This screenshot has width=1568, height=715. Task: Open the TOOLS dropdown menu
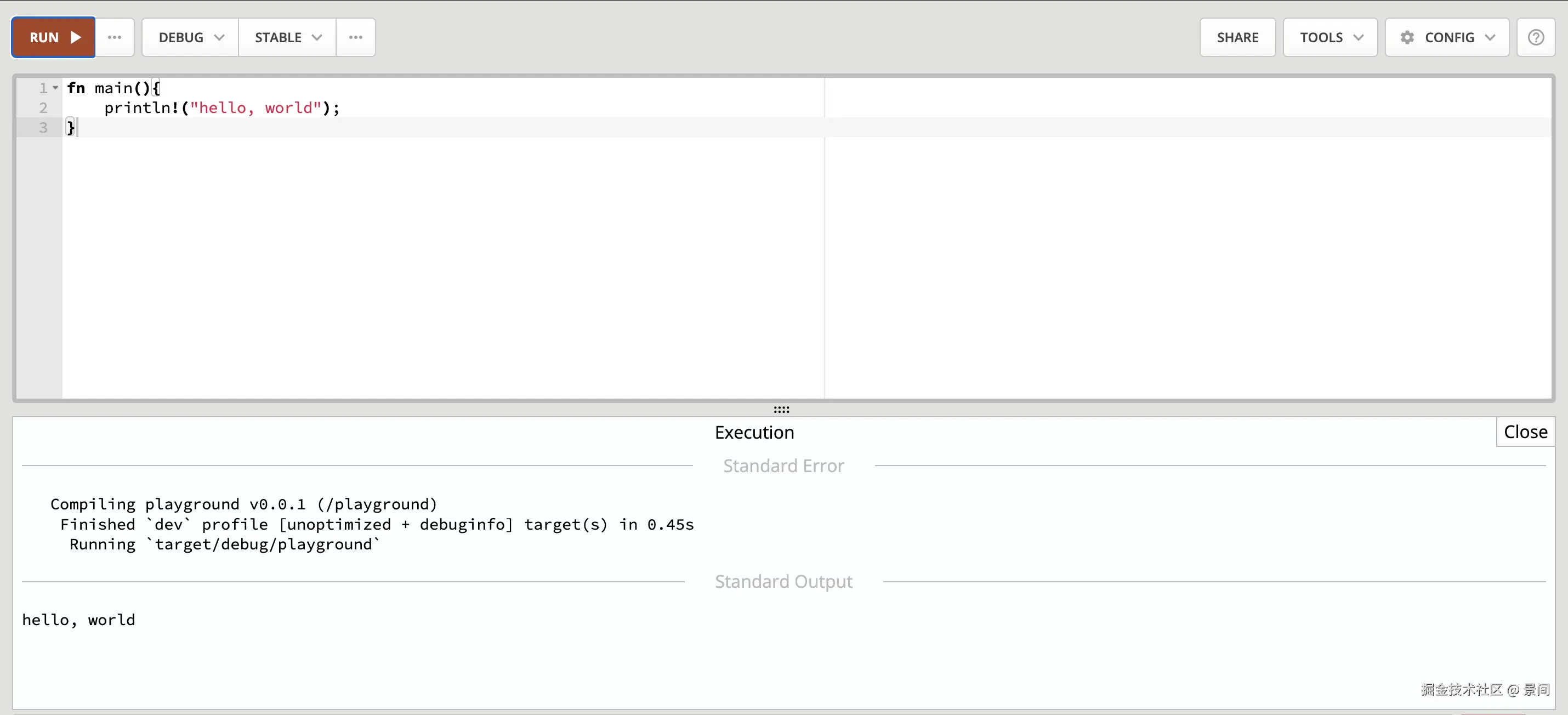point(1330,37)
